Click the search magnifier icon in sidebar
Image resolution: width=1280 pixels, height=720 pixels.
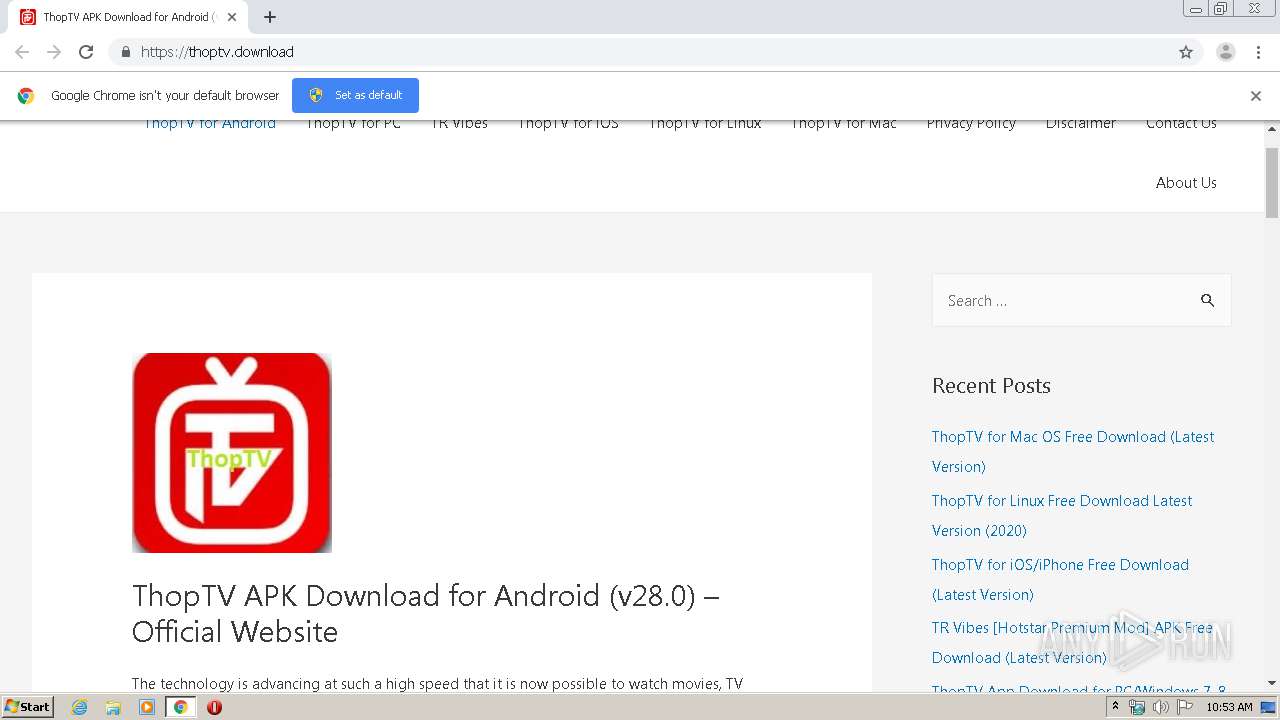1208,300
